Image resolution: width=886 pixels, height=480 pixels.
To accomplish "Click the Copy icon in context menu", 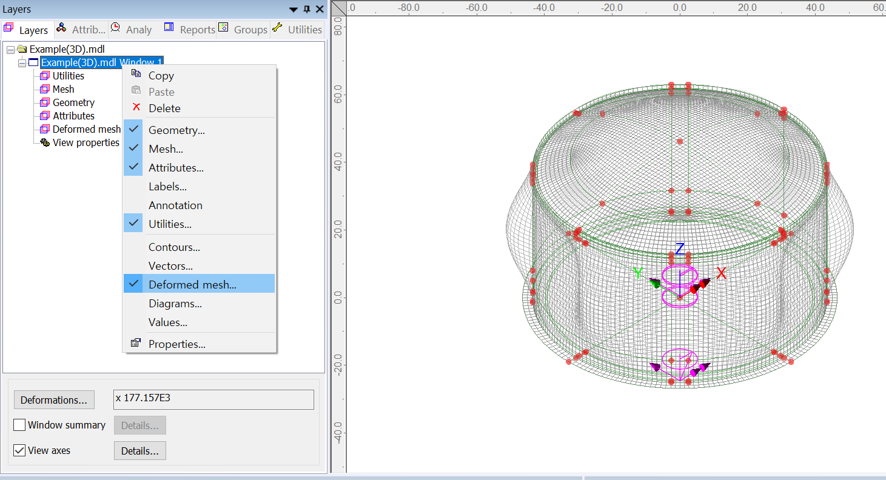I will pyautogui.click(x=136, y=73).
